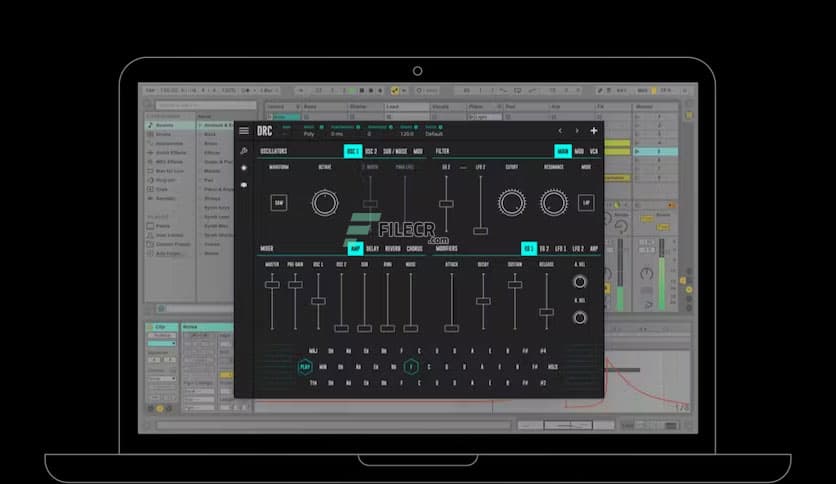
Task: Switch to the Modifiers ARP tab
Action: (594, 249)
